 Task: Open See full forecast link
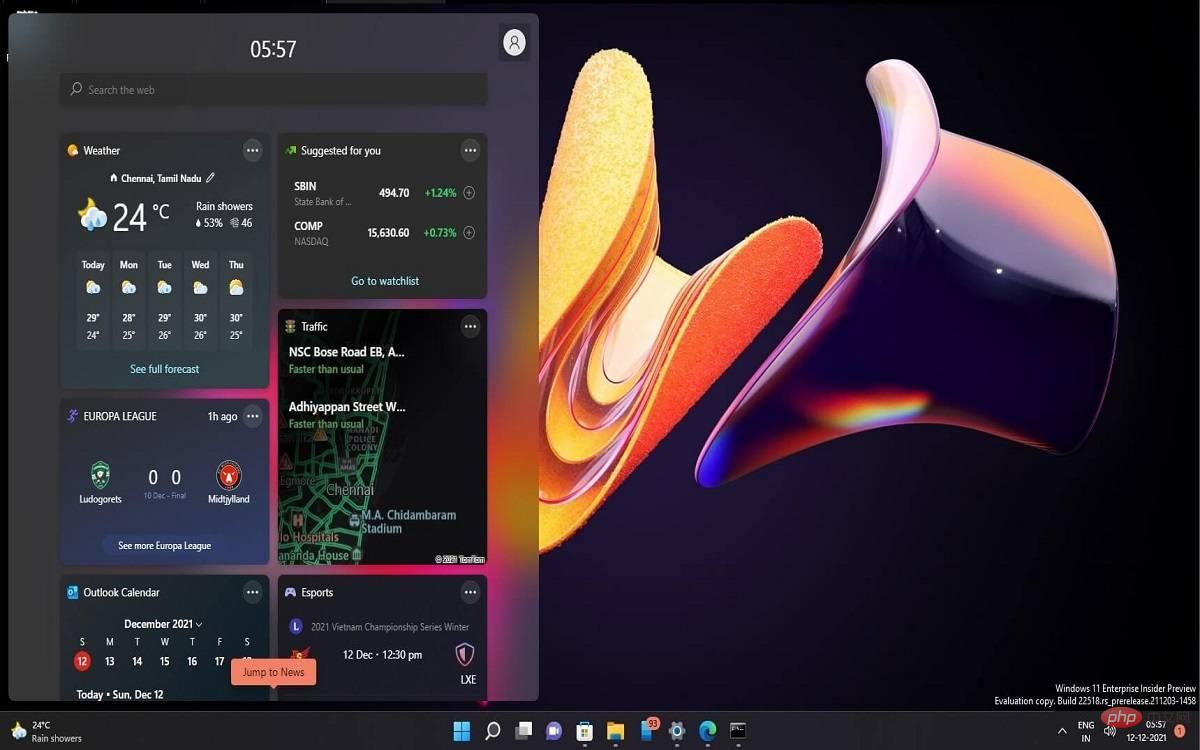[x=163, y=369]
